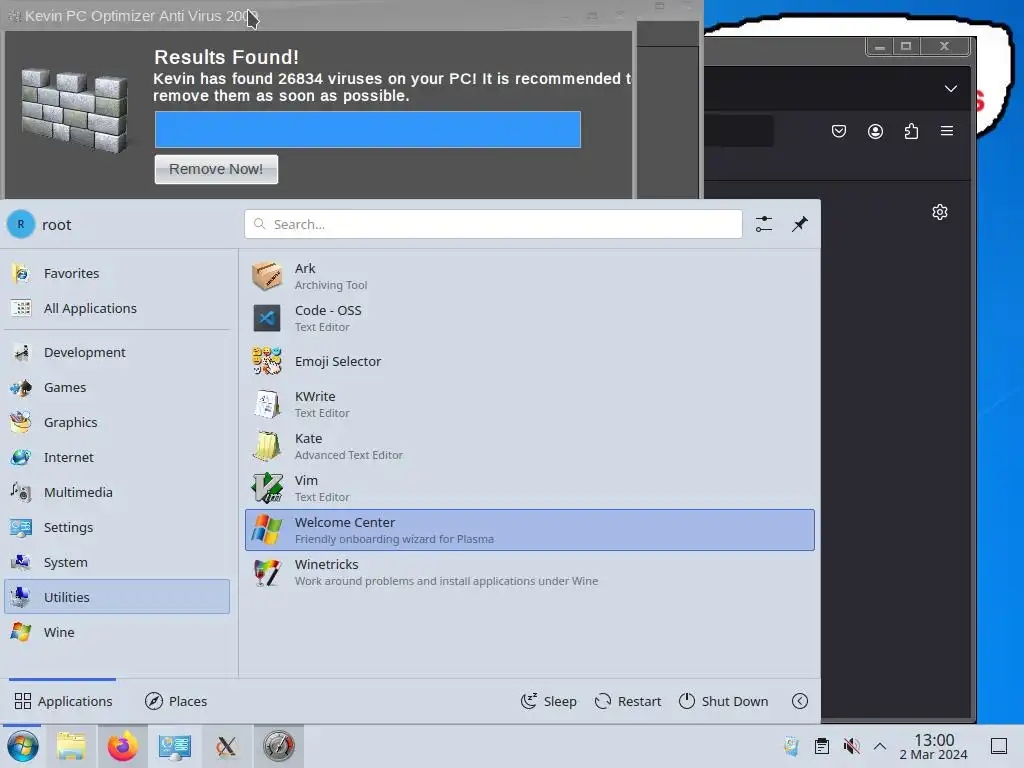Open system settings taskbar icon
This screenshot has width=1024, height=768.
point(174,746)
